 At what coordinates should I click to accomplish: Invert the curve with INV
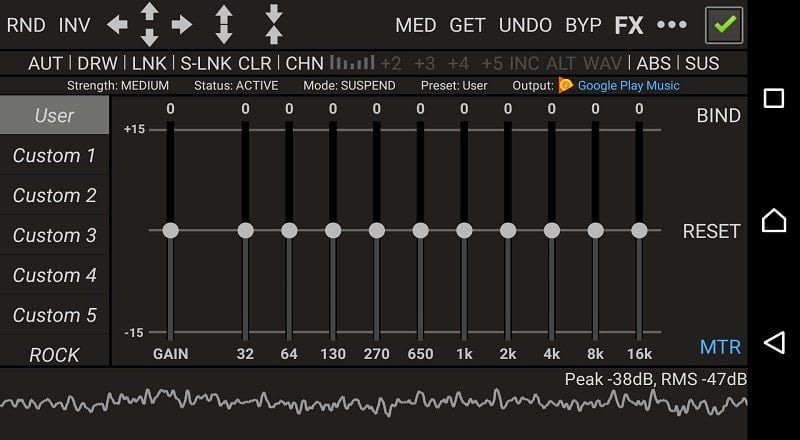click(x=74, y=25)
